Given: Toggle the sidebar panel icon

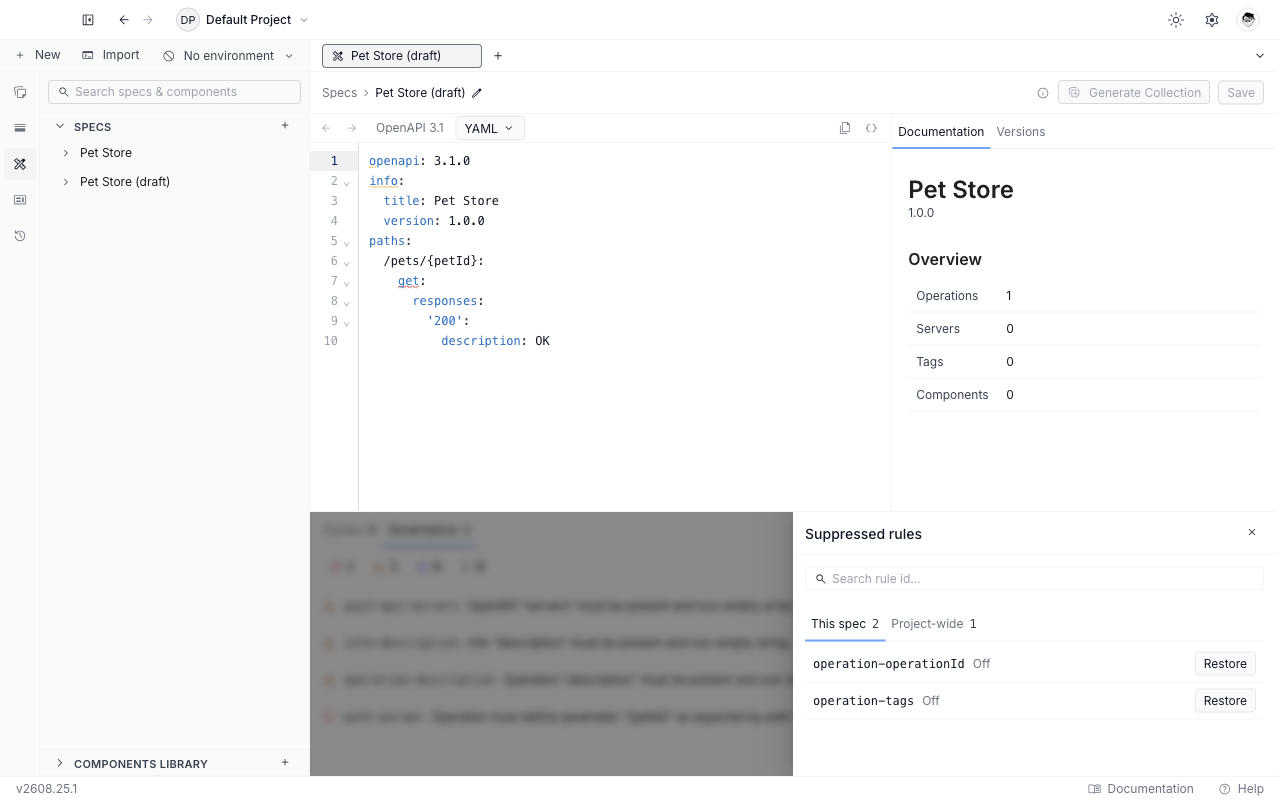Looking at the screenshot, I should click(88, 20).
